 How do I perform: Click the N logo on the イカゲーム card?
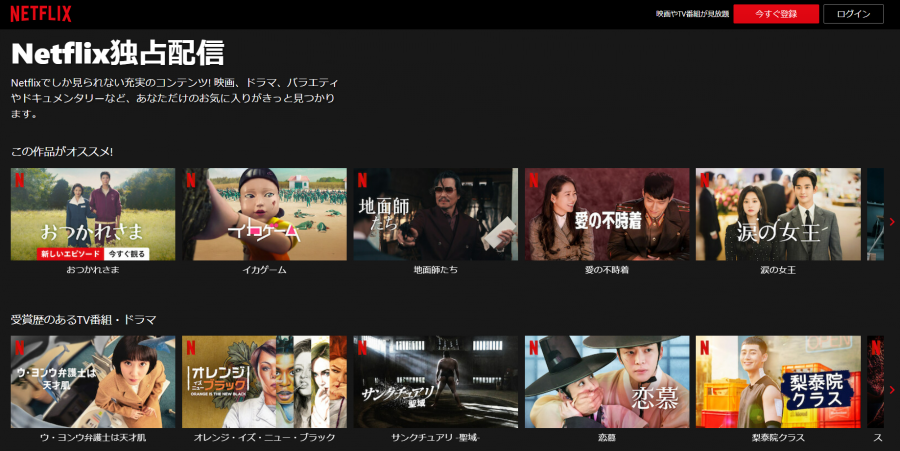pyautogui.click(x=191, y=180)
